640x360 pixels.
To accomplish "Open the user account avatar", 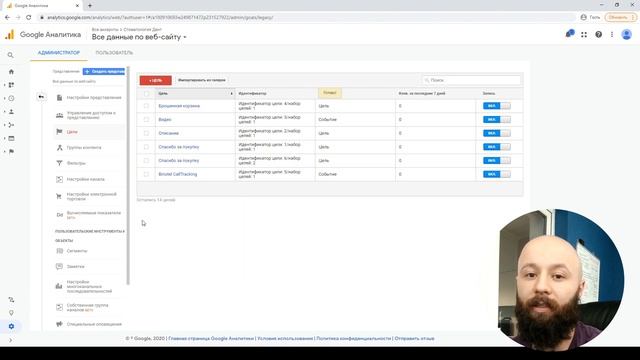I will point(627,35).
